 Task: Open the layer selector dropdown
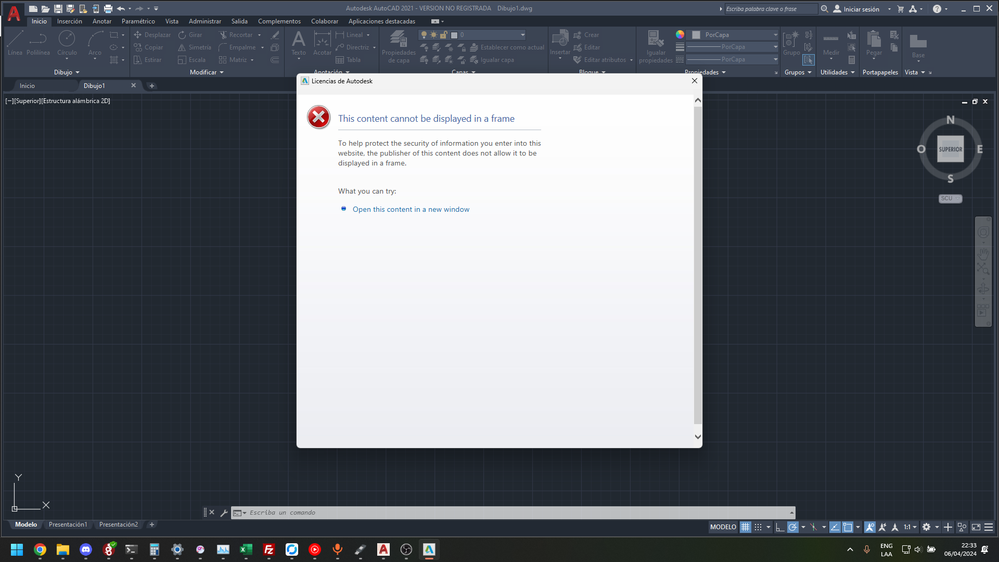(472, 35)
